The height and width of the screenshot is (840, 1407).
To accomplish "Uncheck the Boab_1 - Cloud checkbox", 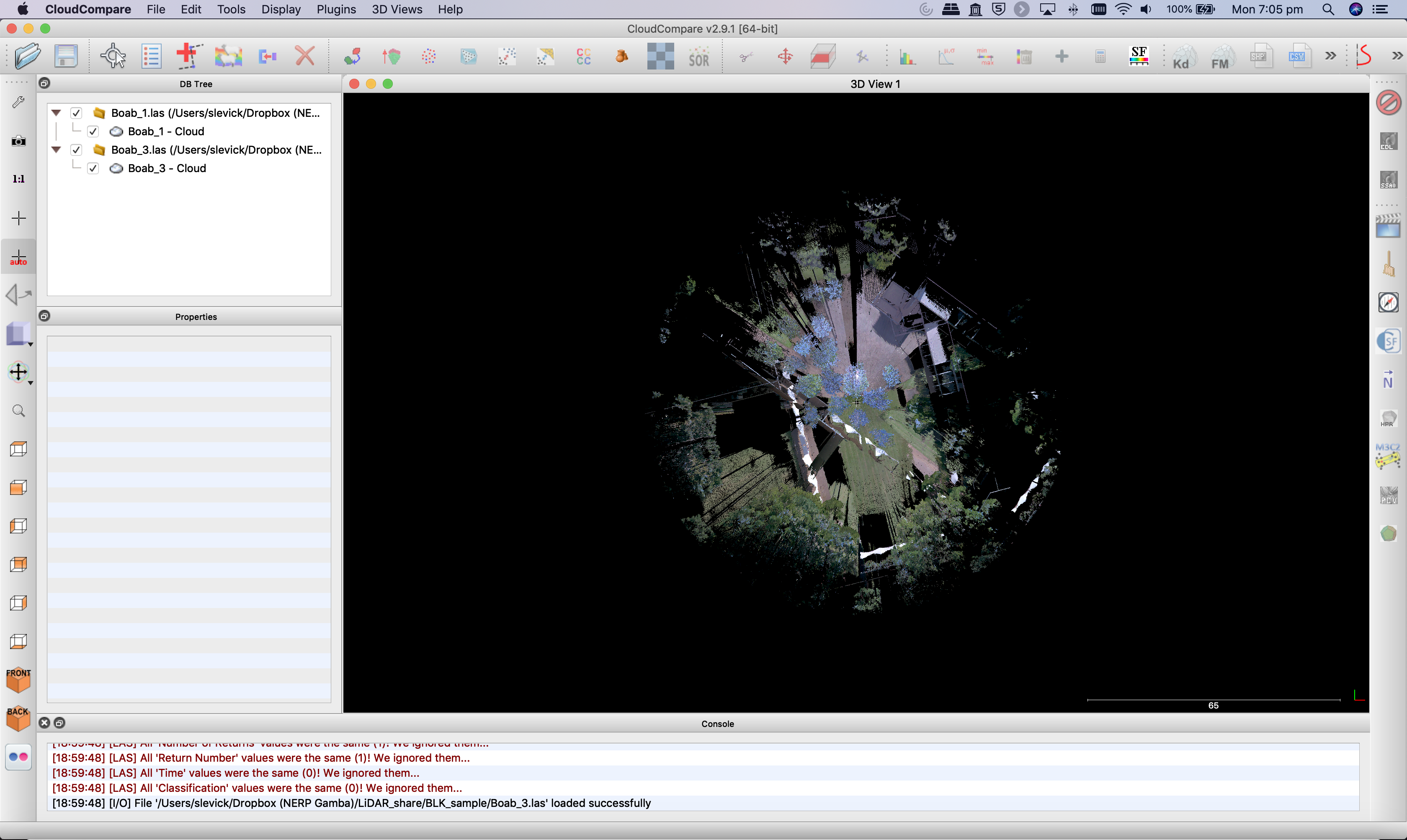I will (x=93, y=131).
